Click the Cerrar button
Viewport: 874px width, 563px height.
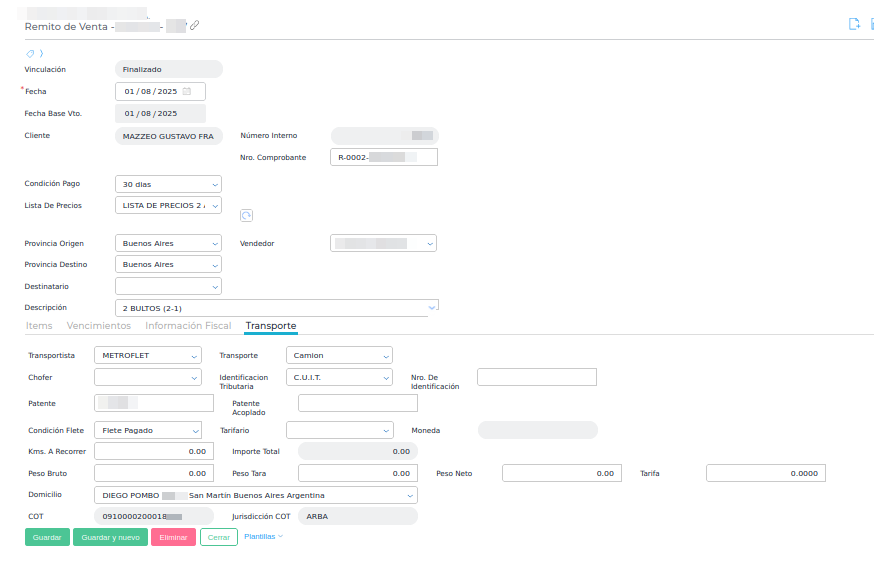(x=219, y=537)
